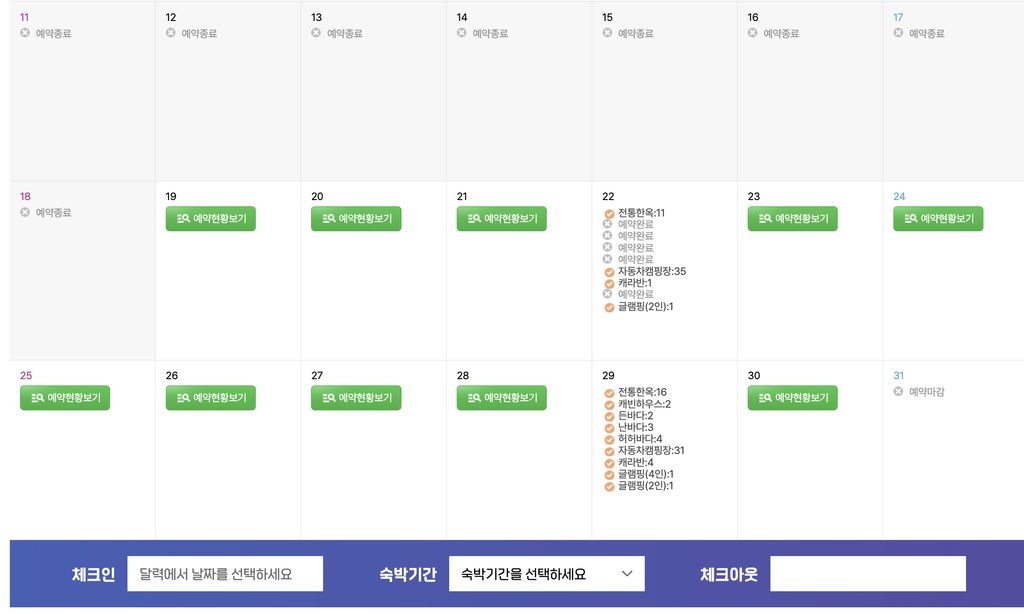Image resolution: width=1024 pixels, height=614 pixels.
Task: Click the check icon beside 전통한옥:11 on day 22
Action: (x=609, y=214)
